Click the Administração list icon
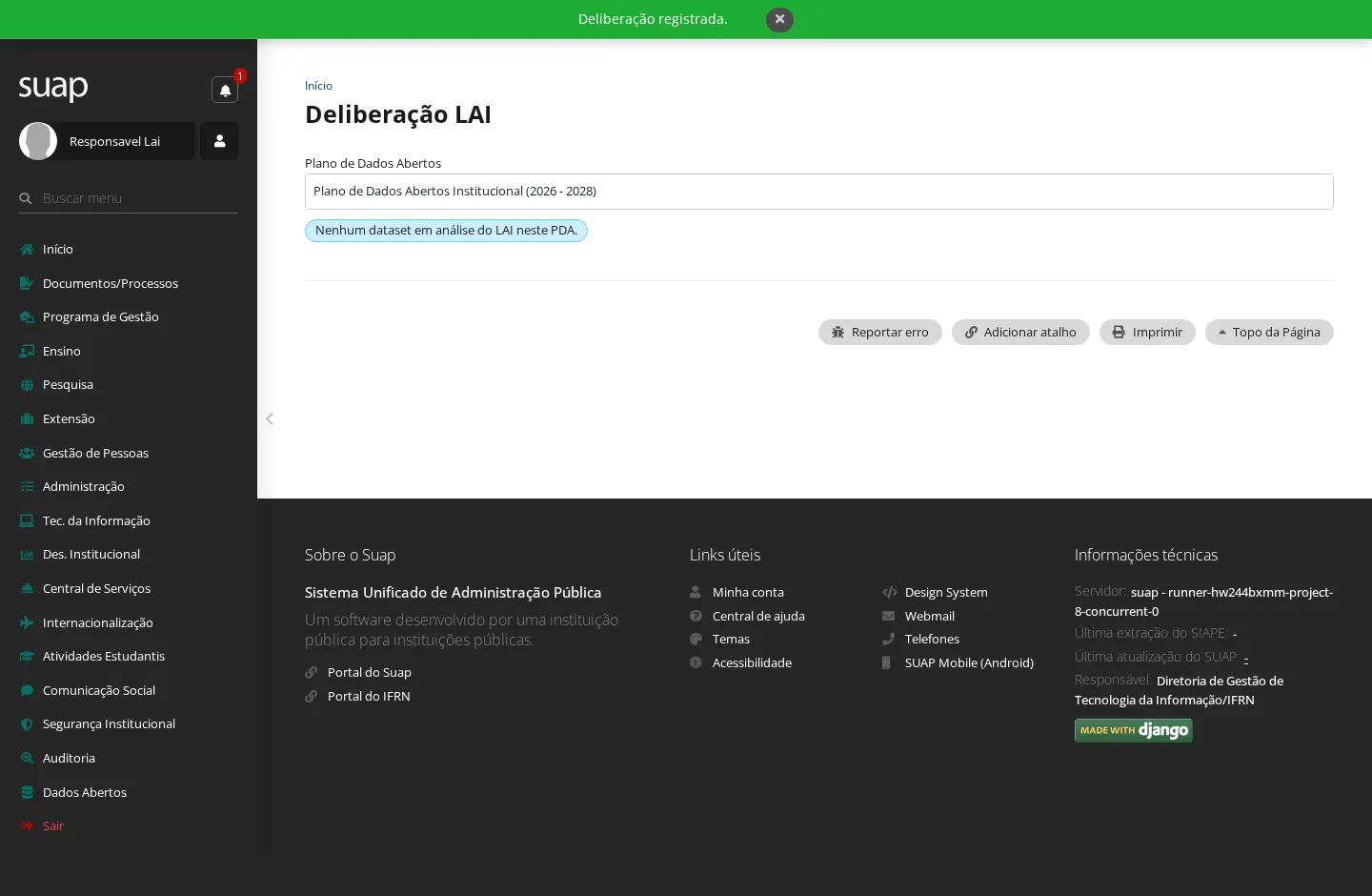The height and width of the screenshot is (896, 1372). [27, 486]
